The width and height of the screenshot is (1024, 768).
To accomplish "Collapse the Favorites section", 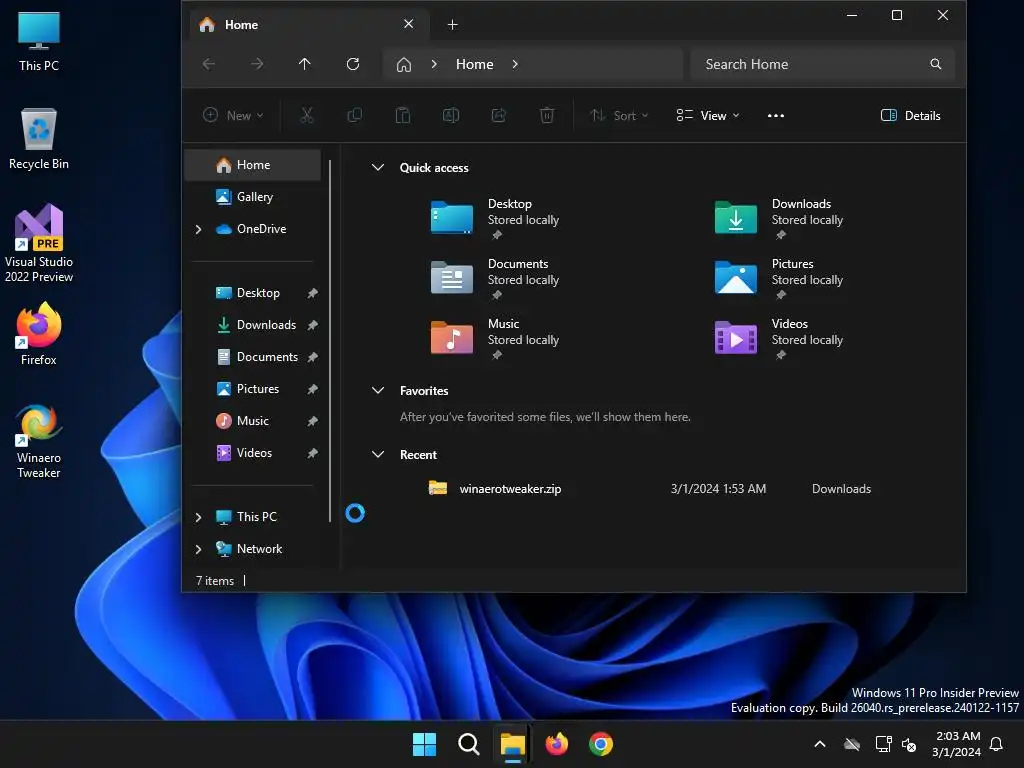I will 377,391.
